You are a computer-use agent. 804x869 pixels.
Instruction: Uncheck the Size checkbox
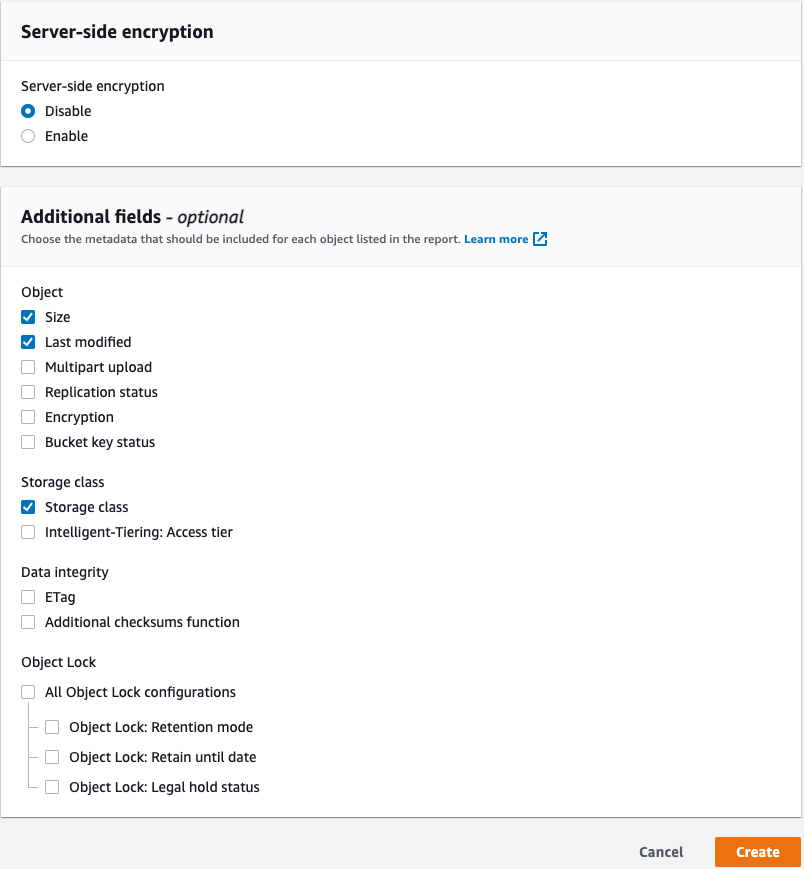pyautogui.click(x=27, y=317)
